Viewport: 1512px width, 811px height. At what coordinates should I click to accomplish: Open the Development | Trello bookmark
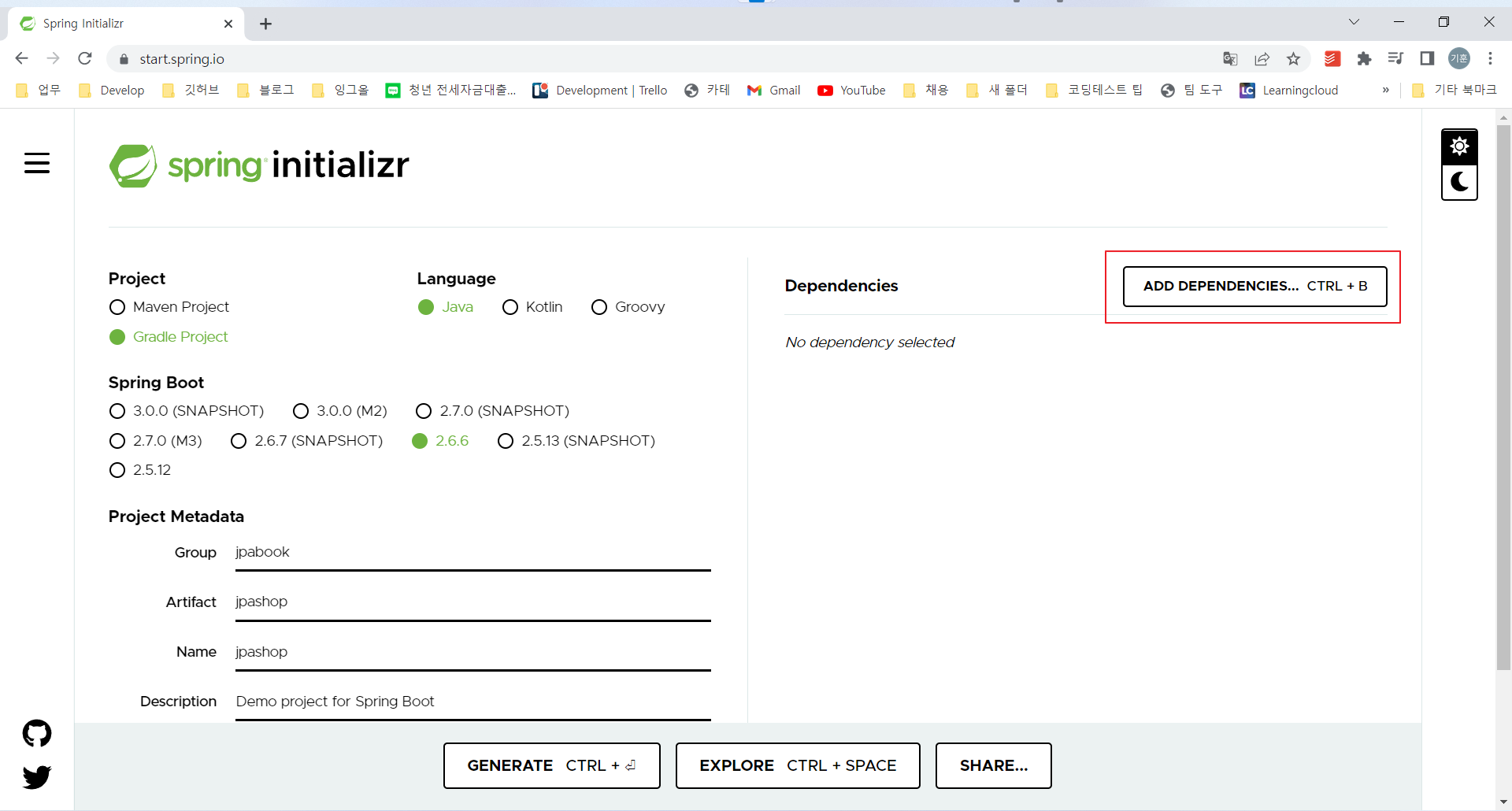[600, 91]
